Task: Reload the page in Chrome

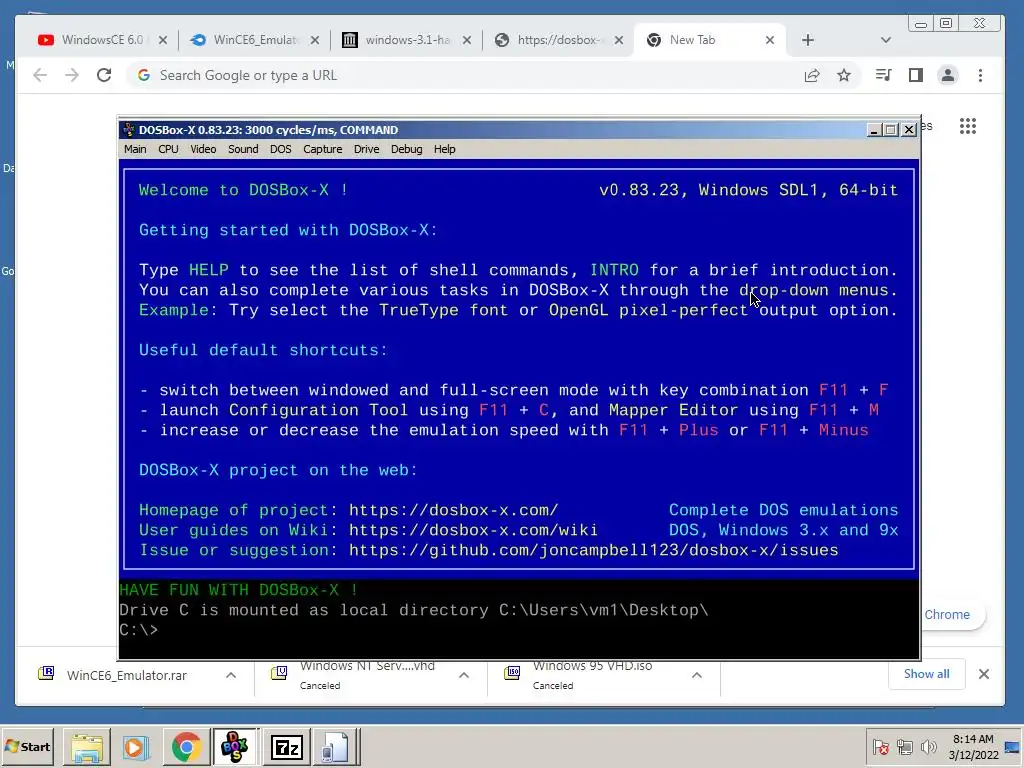Action: 104,75
